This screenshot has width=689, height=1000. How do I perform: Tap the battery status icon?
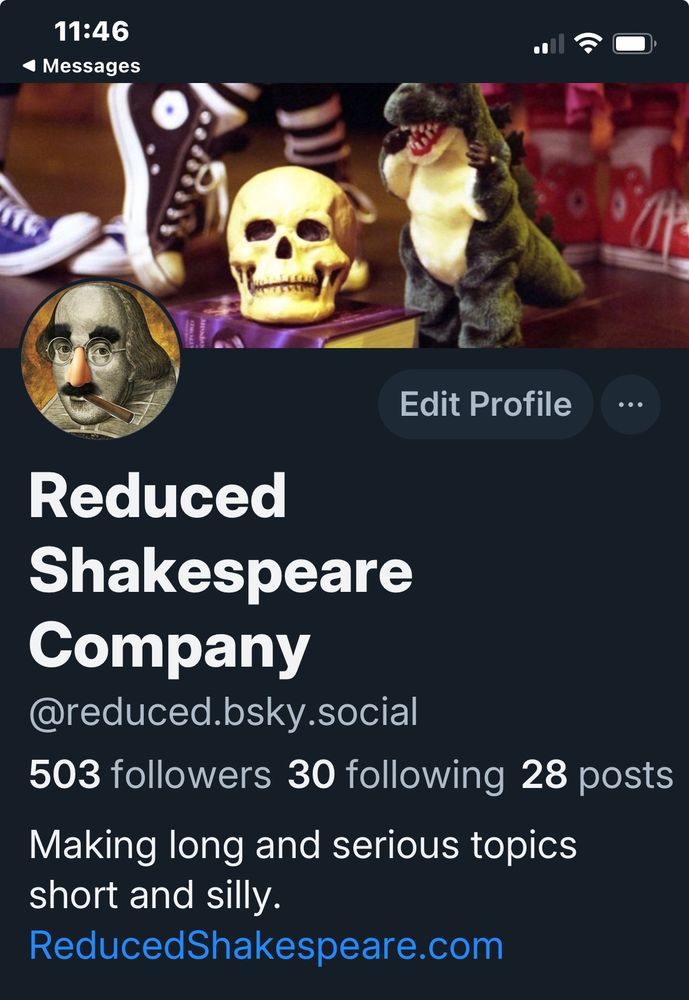coord(634,43)
